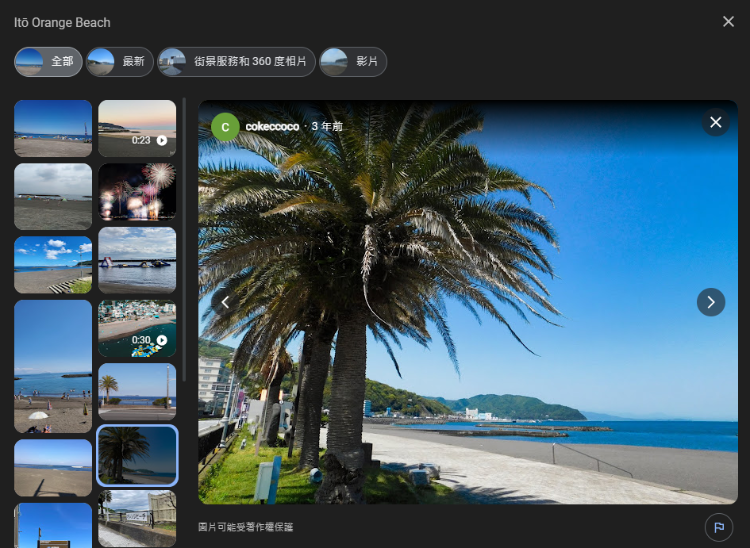Open the beach entrance sign wall thumbnail
The width and height of the screenshot is (750, 548).
tap(137, 519)
